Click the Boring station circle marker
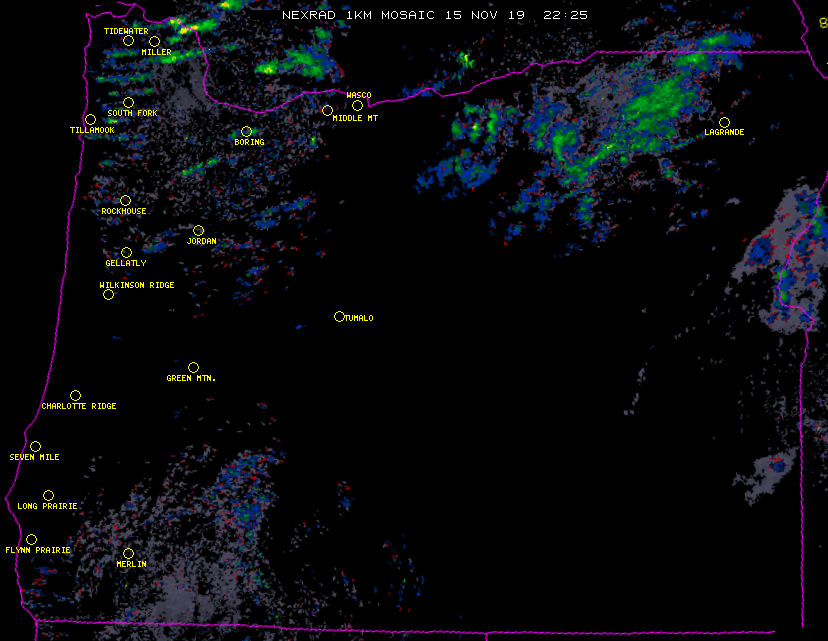Image resolution: width=828 pixels, height=641 pixels. coord(246,131)
